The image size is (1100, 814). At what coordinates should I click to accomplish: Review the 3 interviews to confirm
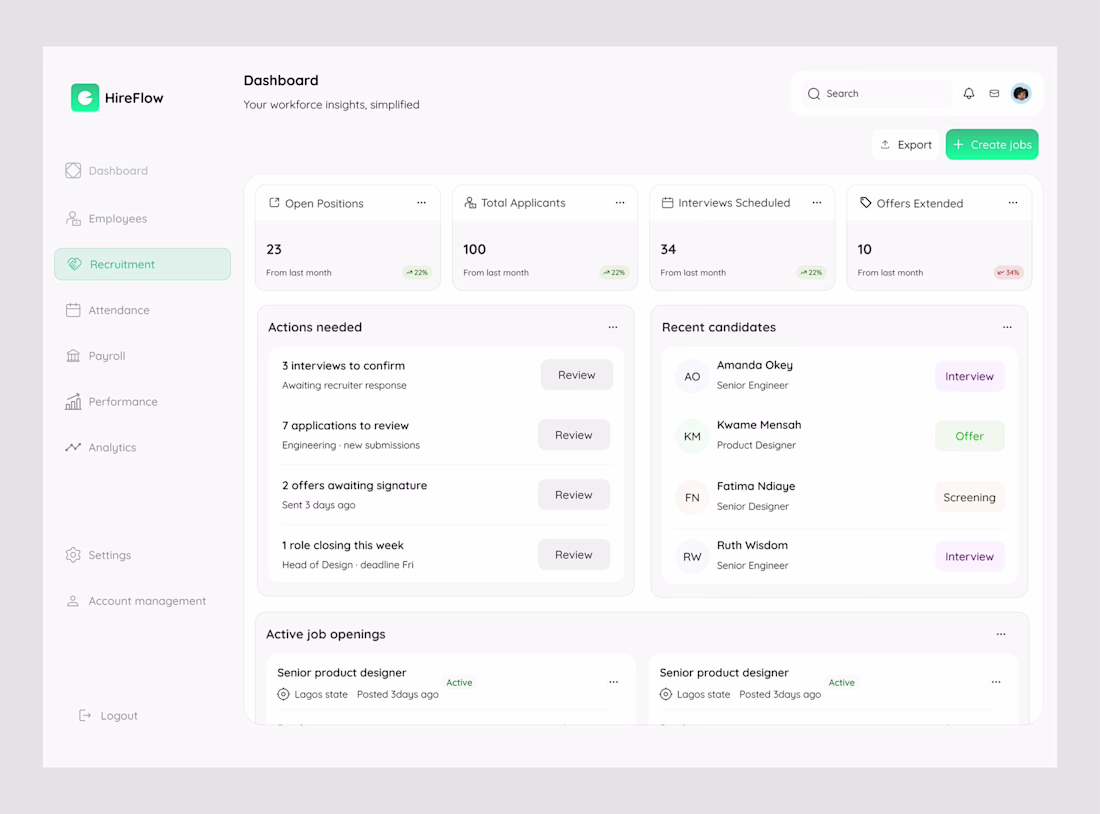point(577,375)
